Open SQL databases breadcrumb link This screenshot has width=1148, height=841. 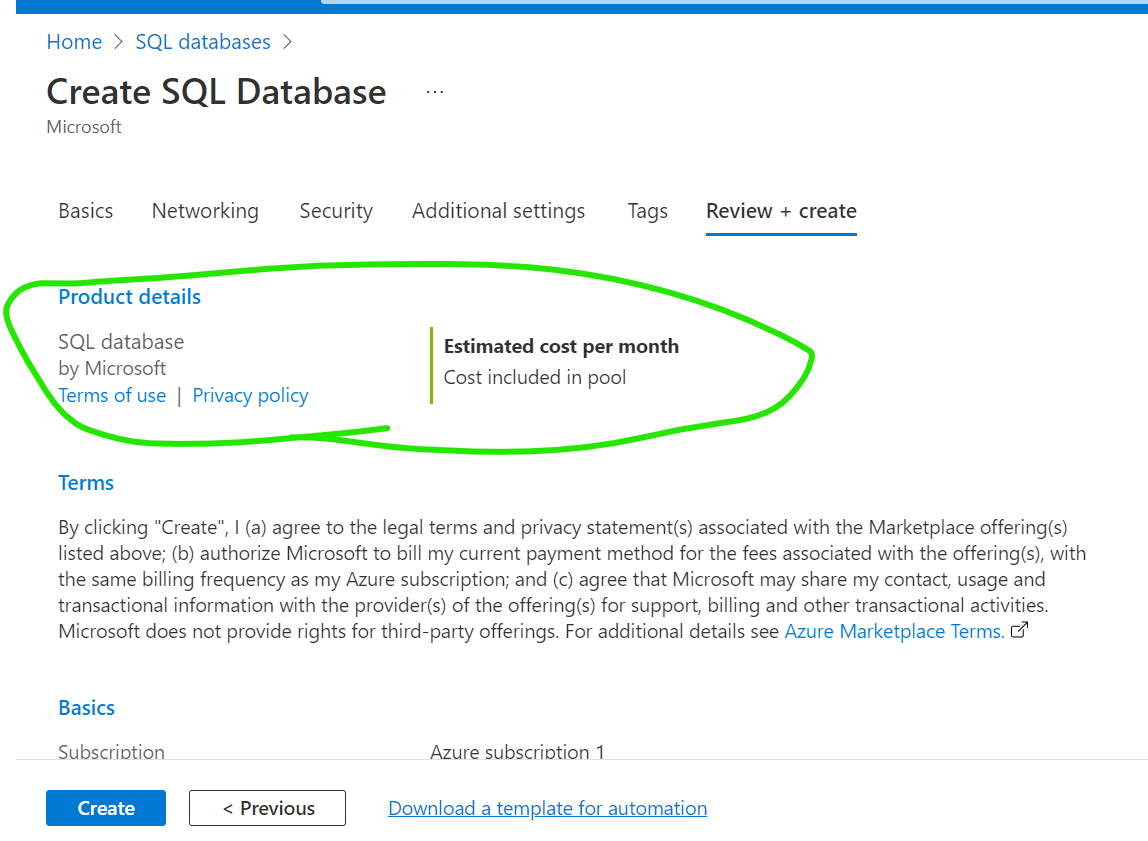(x=202, y=42)
